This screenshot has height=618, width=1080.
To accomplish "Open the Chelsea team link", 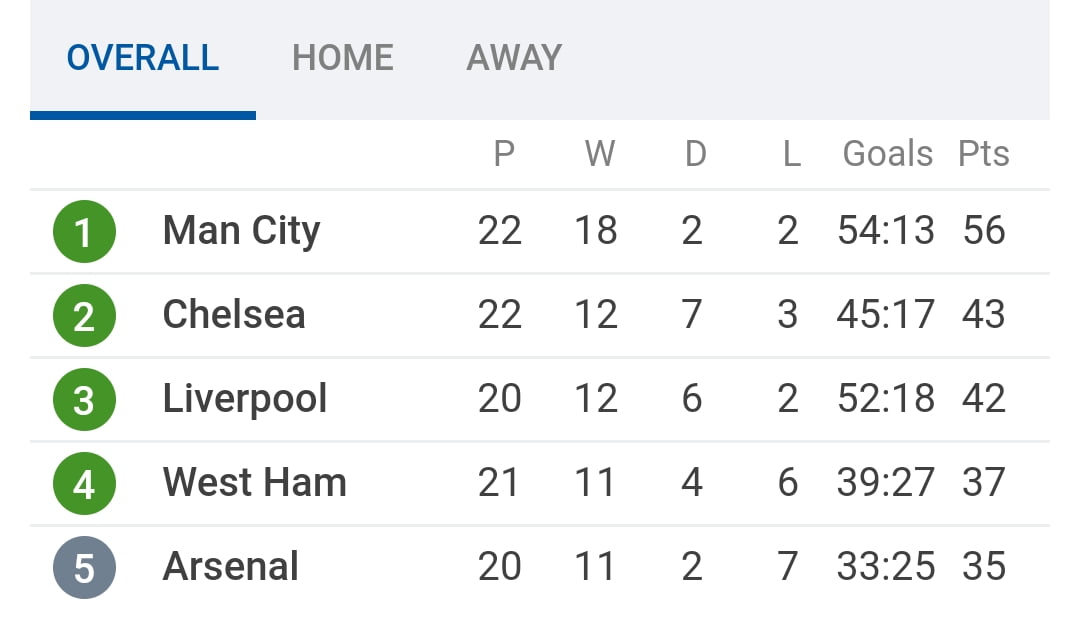I will tap(234, 315).
